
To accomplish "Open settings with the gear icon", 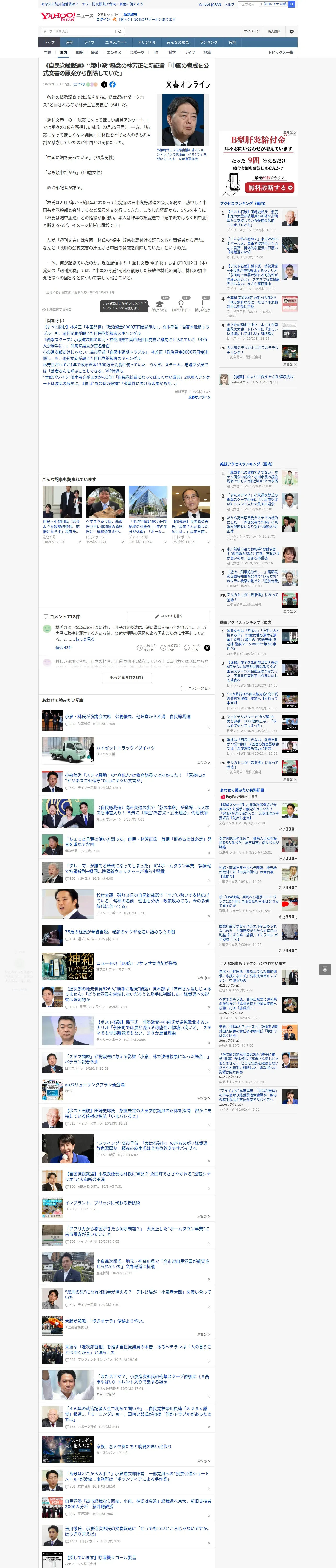I will click(x=292, y=32).
